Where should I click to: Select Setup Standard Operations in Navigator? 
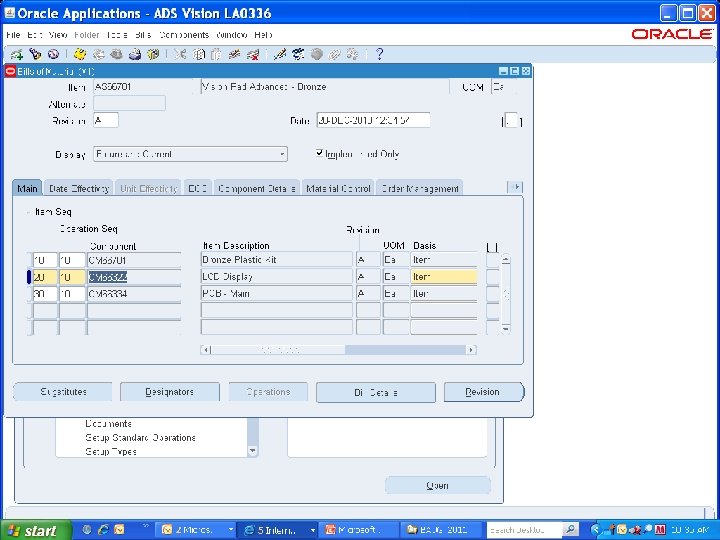[x=141, y=438]
